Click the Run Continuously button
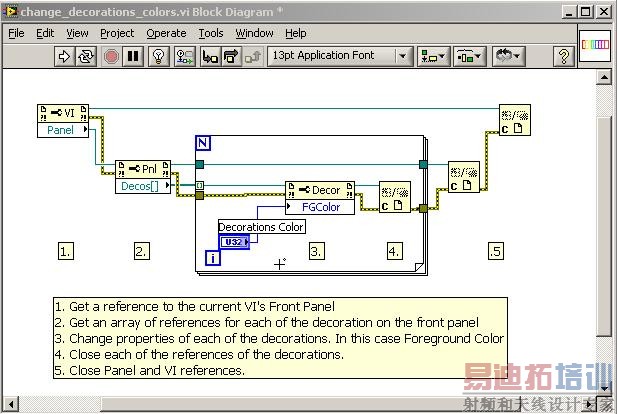The width and height of the screenshot is (617, 414). point(86,57)
